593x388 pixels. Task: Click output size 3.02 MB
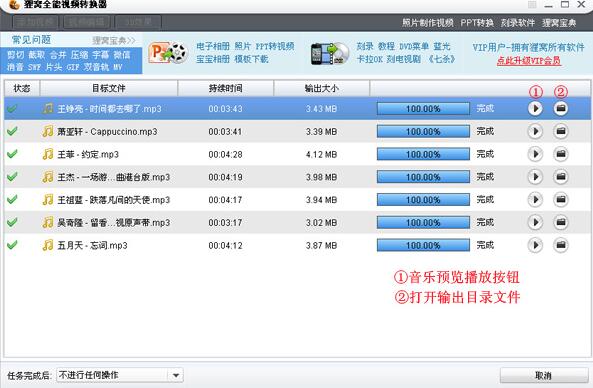tap(321, 223)
